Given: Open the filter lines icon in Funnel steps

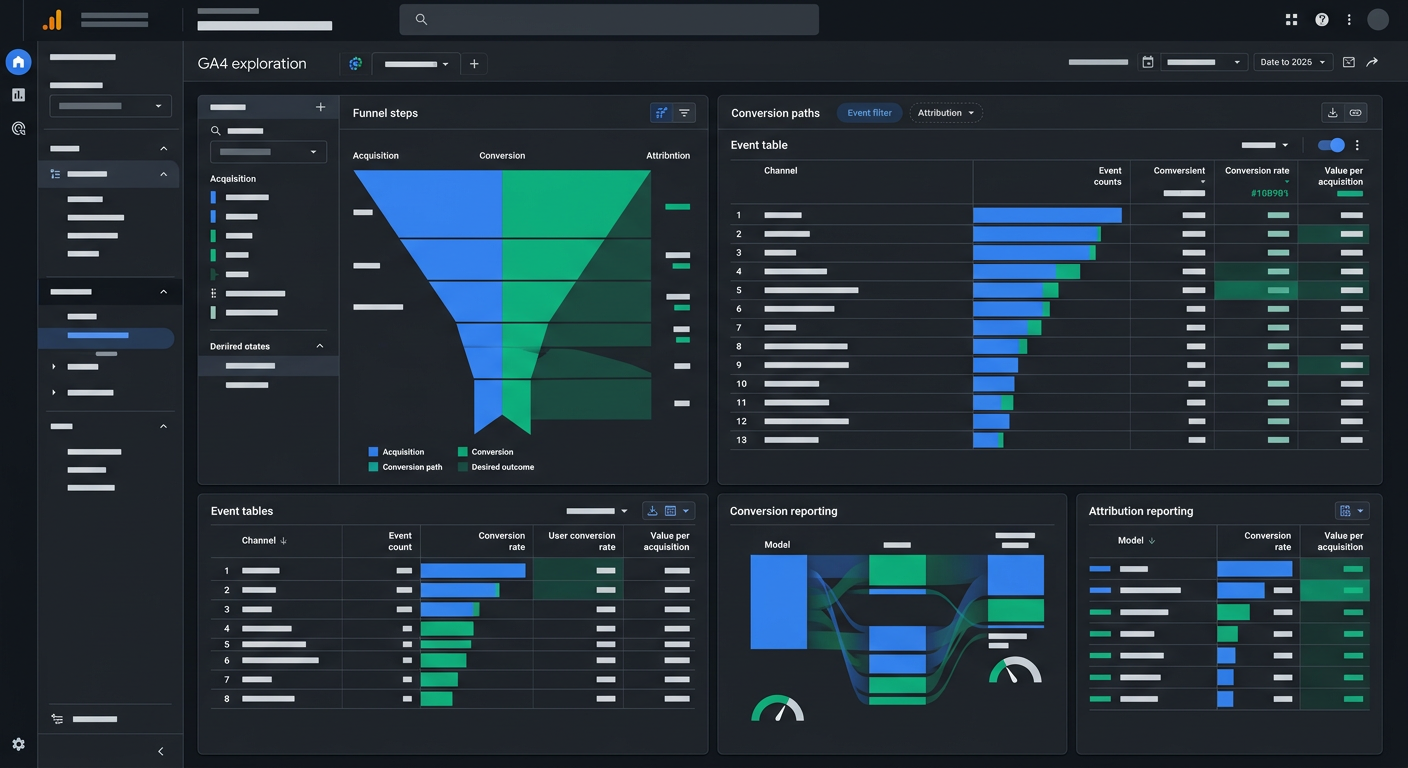Looking at the screenshot, I should click(x=684, y=113).
